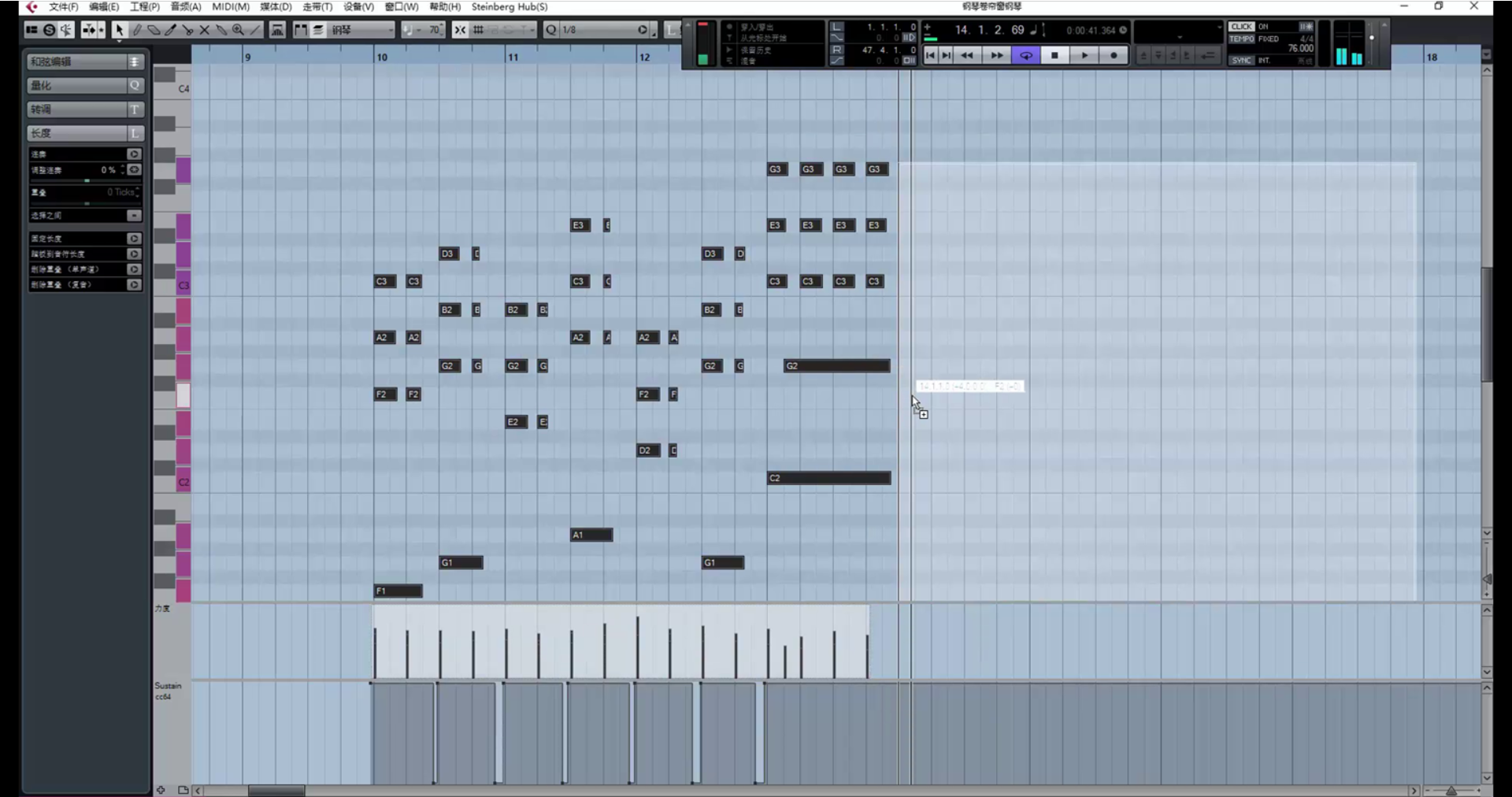Toggle the Snap on/off button
This screenshot has width=1512, height=797.
pyautogui.click(x=460, y=30)
